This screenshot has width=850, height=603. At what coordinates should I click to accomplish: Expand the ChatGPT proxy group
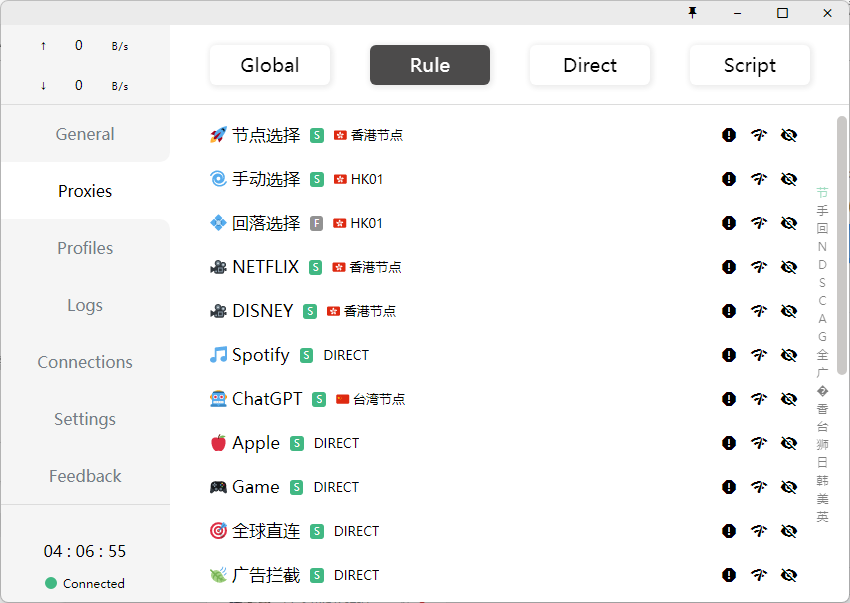267,399
